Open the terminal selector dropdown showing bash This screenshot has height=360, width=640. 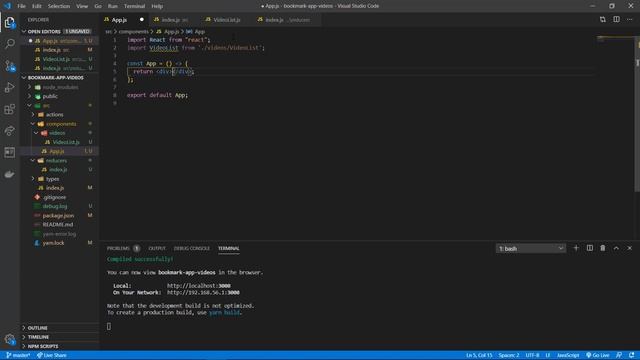click(x=531, y=249)
